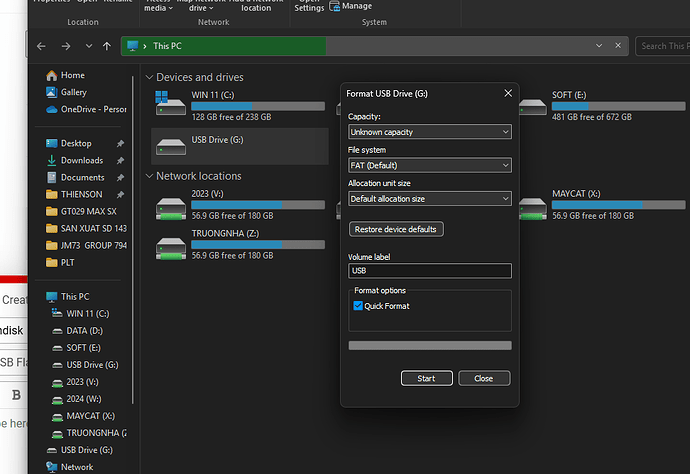Open the pinned Downloads folder
The height and width of the screenshot is (474, 690).
[74, 161]
